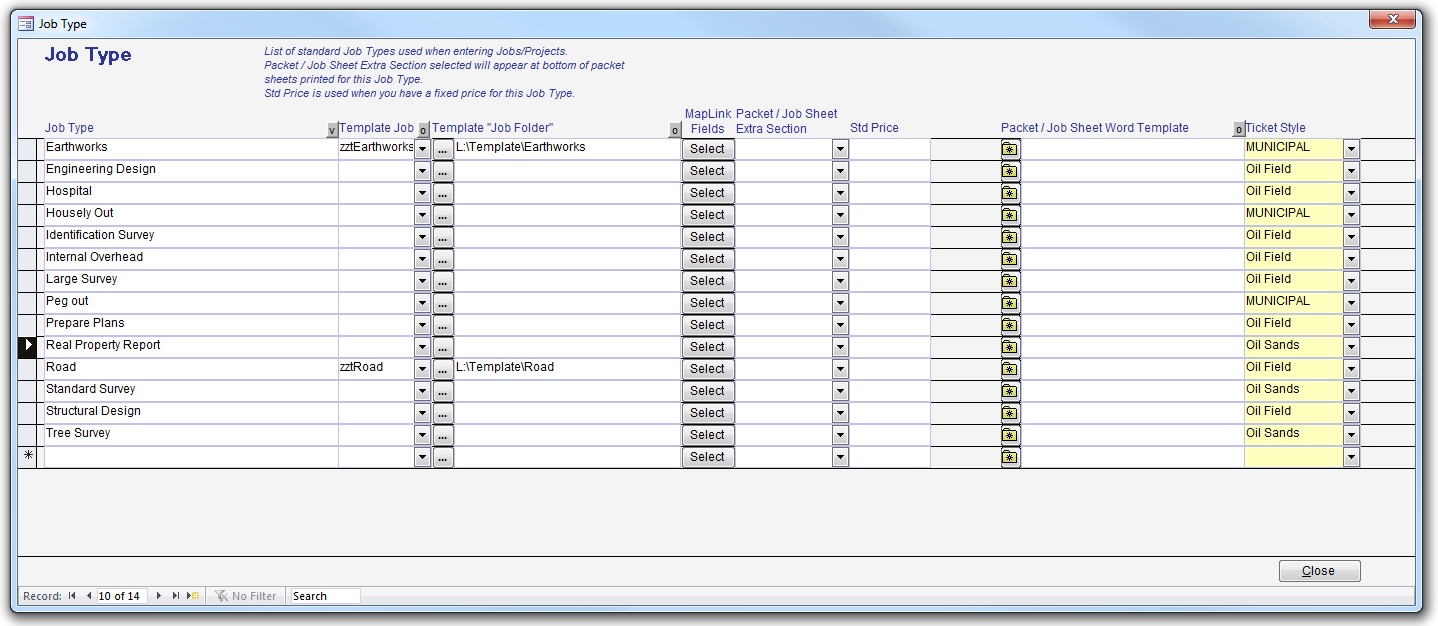Go to the previous record
1438x626 pixels.
[x=88, y=596]
